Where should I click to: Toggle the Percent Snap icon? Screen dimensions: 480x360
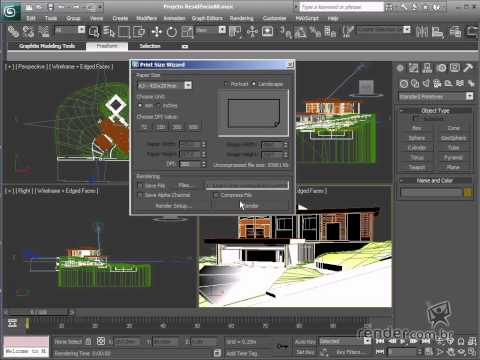pyautogui.click(x=315, y=32)
